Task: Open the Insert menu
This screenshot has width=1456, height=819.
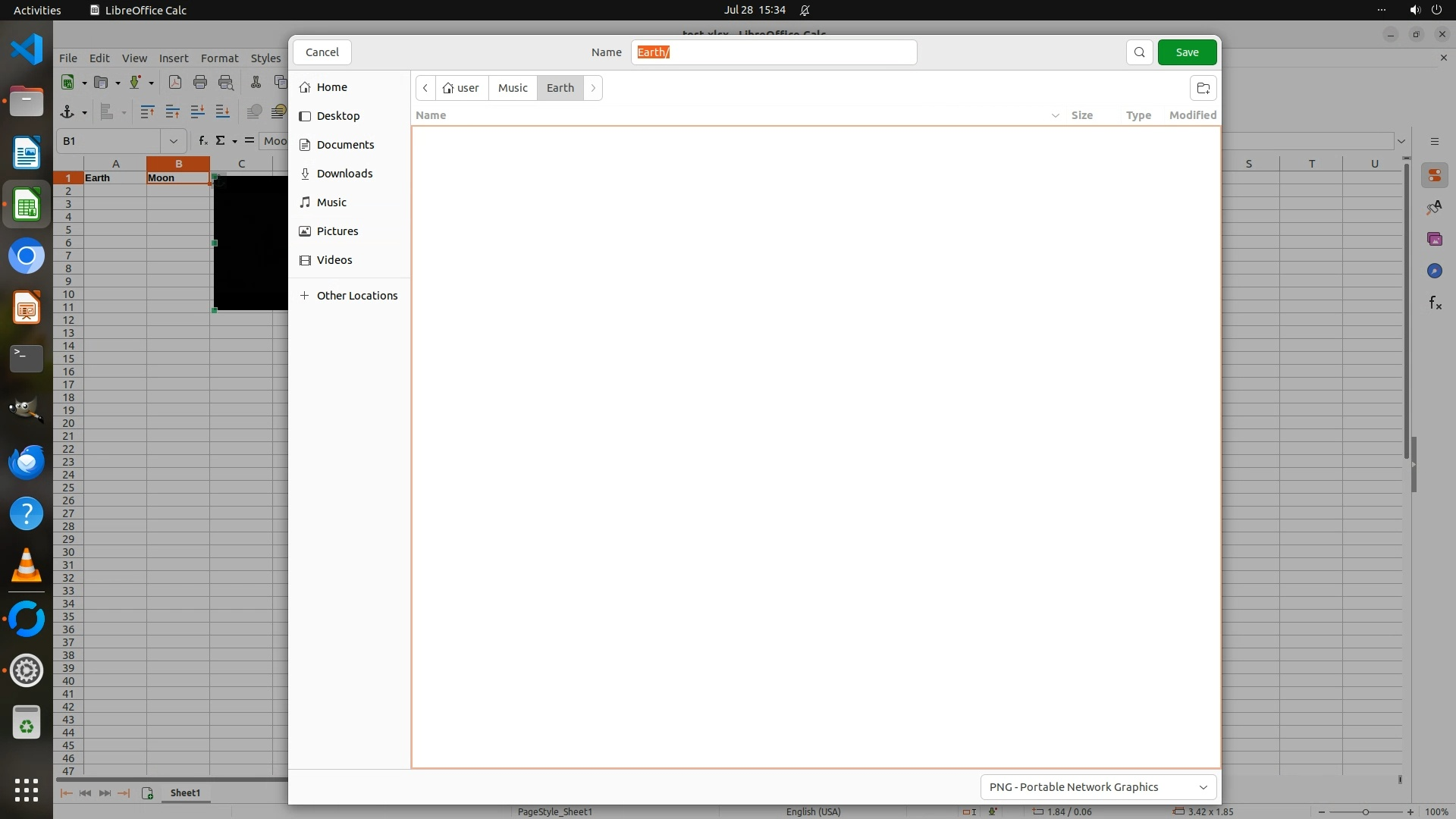Action: pyautogui.click(x=174, y=58)
